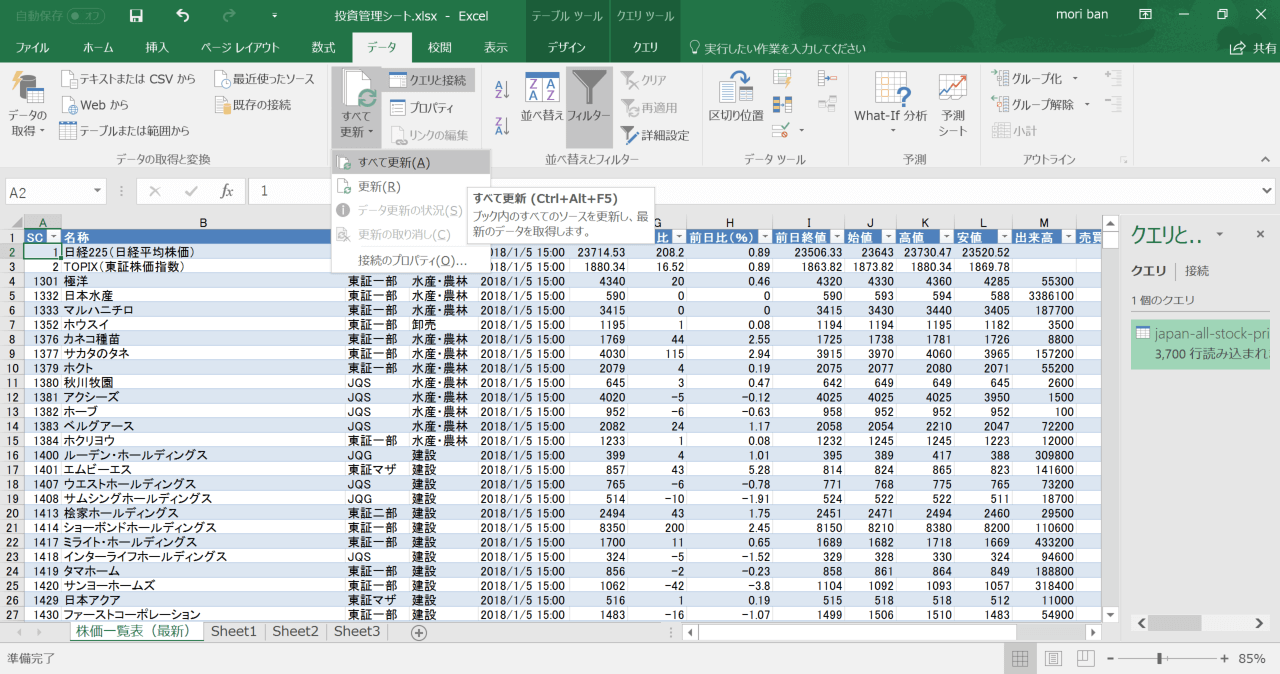Click the Save icon in title bar
1280x674 pixels.
coord(136,16)
